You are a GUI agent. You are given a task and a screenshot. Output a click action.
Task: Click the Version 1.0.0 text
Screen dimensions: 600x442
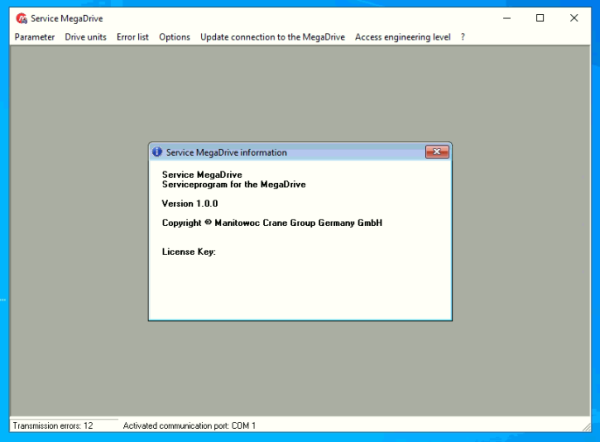click(190, 204)
